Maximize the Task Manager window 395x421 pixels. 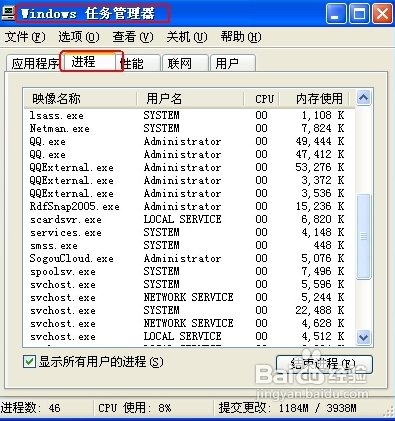coord(359,14)
